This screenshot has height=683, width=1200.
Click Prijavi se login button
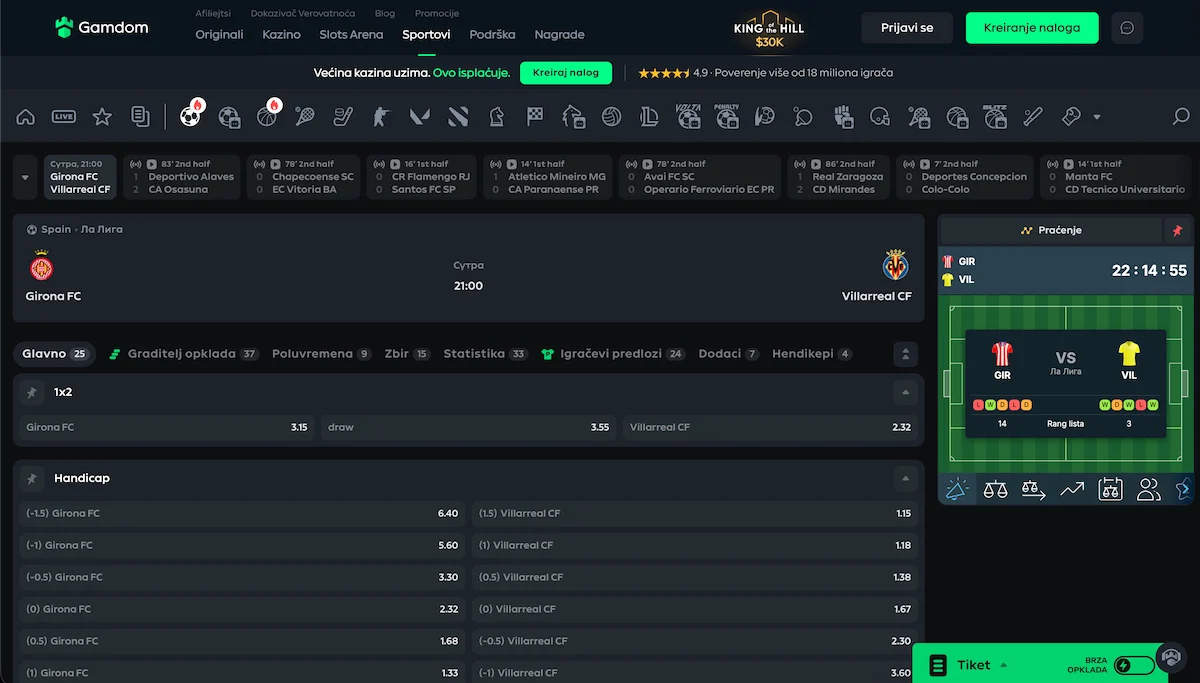[x=907, y=28]
